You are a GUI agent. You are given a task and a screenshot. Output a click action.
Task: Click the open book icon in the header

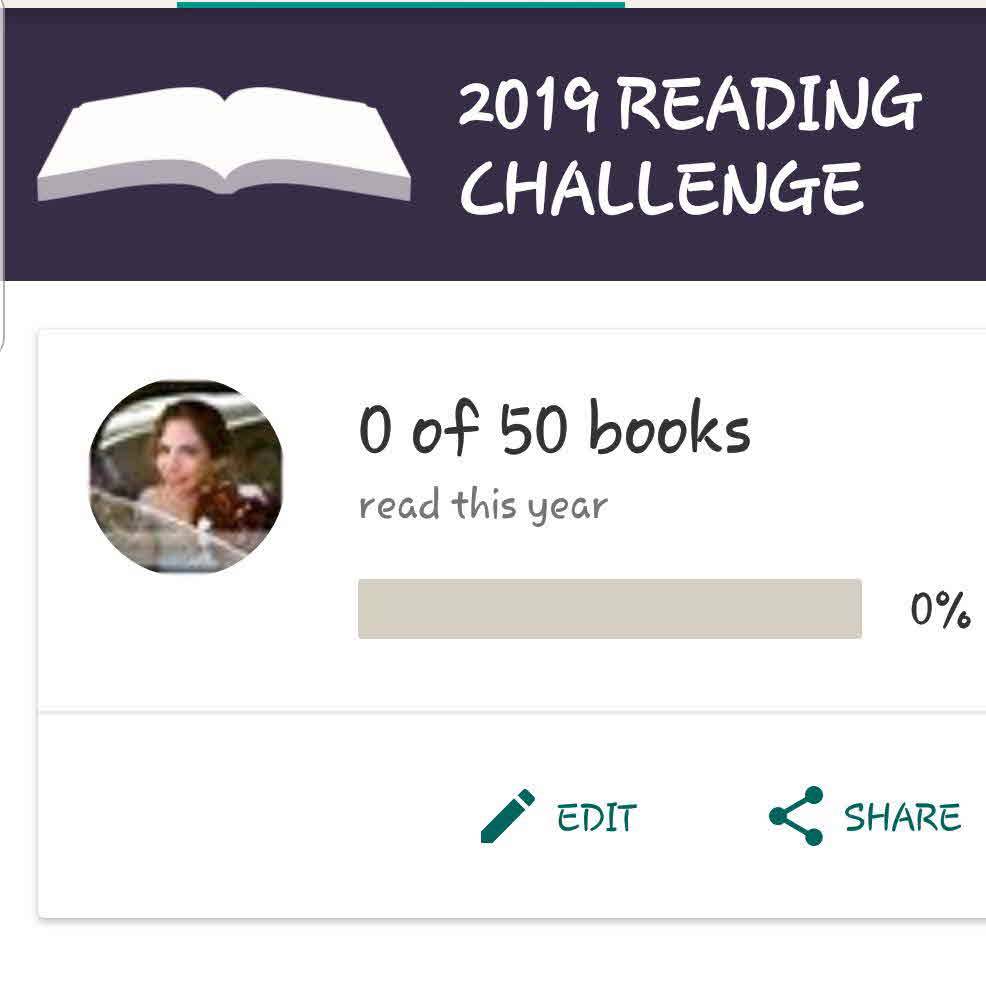click(x=224, y=143)
